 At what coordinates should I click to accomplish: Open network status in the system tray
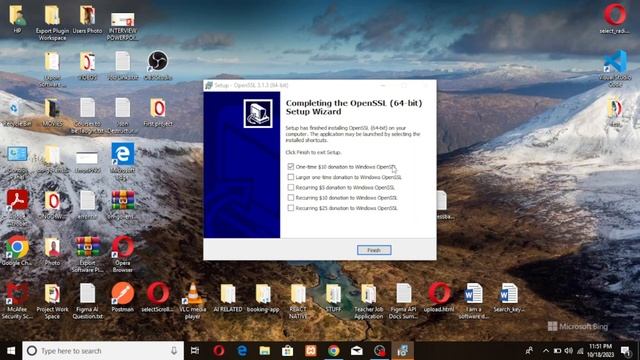click(580, 351)
